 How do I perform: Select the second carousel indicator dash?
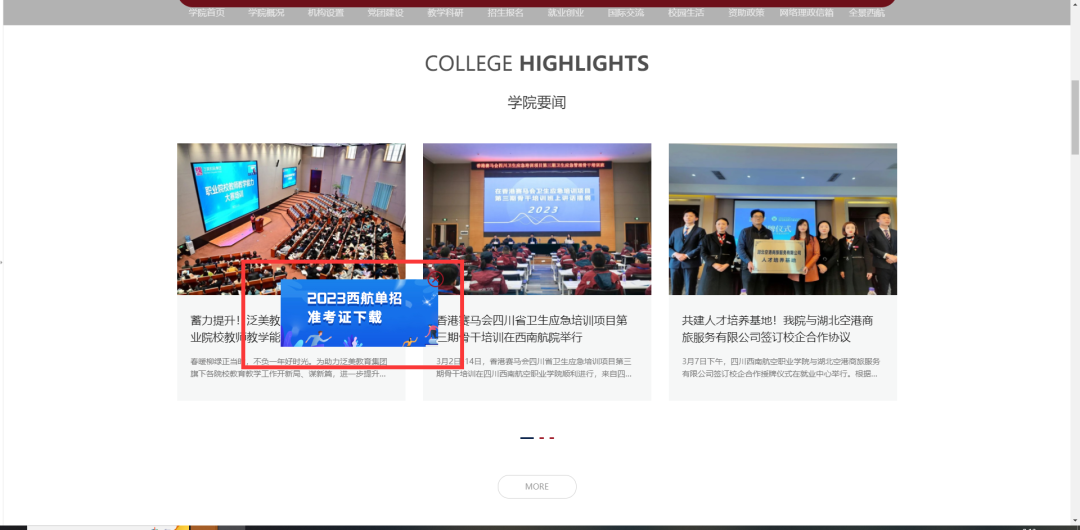pos(542,438)
